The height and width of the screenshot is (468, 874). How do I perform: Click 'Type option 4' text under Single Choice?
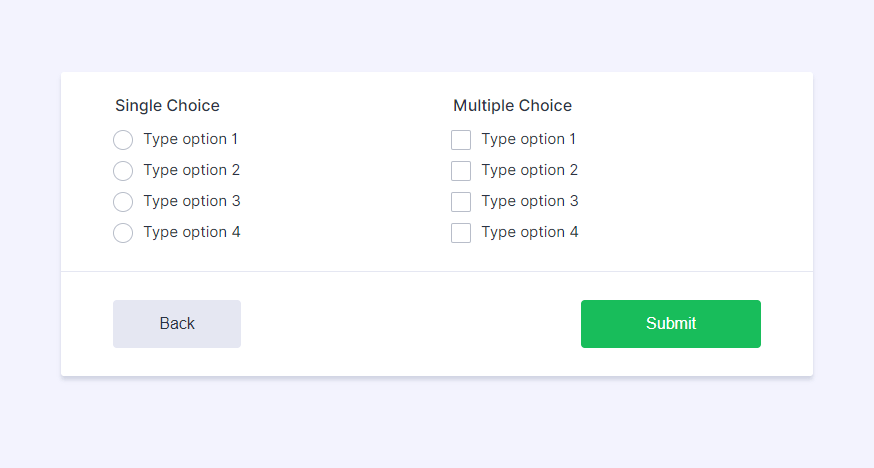coord(191,232)
